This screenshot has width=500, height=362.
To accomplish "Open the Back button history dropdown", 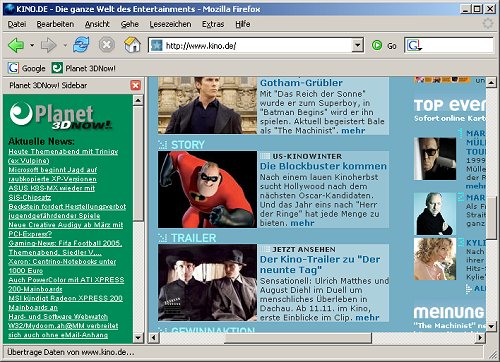I will point(32,45).
